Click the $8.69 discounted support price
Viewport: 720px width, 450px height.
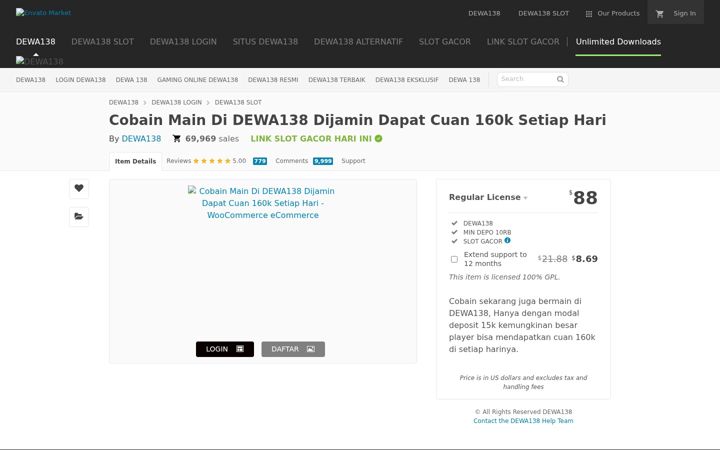[585, 259]
